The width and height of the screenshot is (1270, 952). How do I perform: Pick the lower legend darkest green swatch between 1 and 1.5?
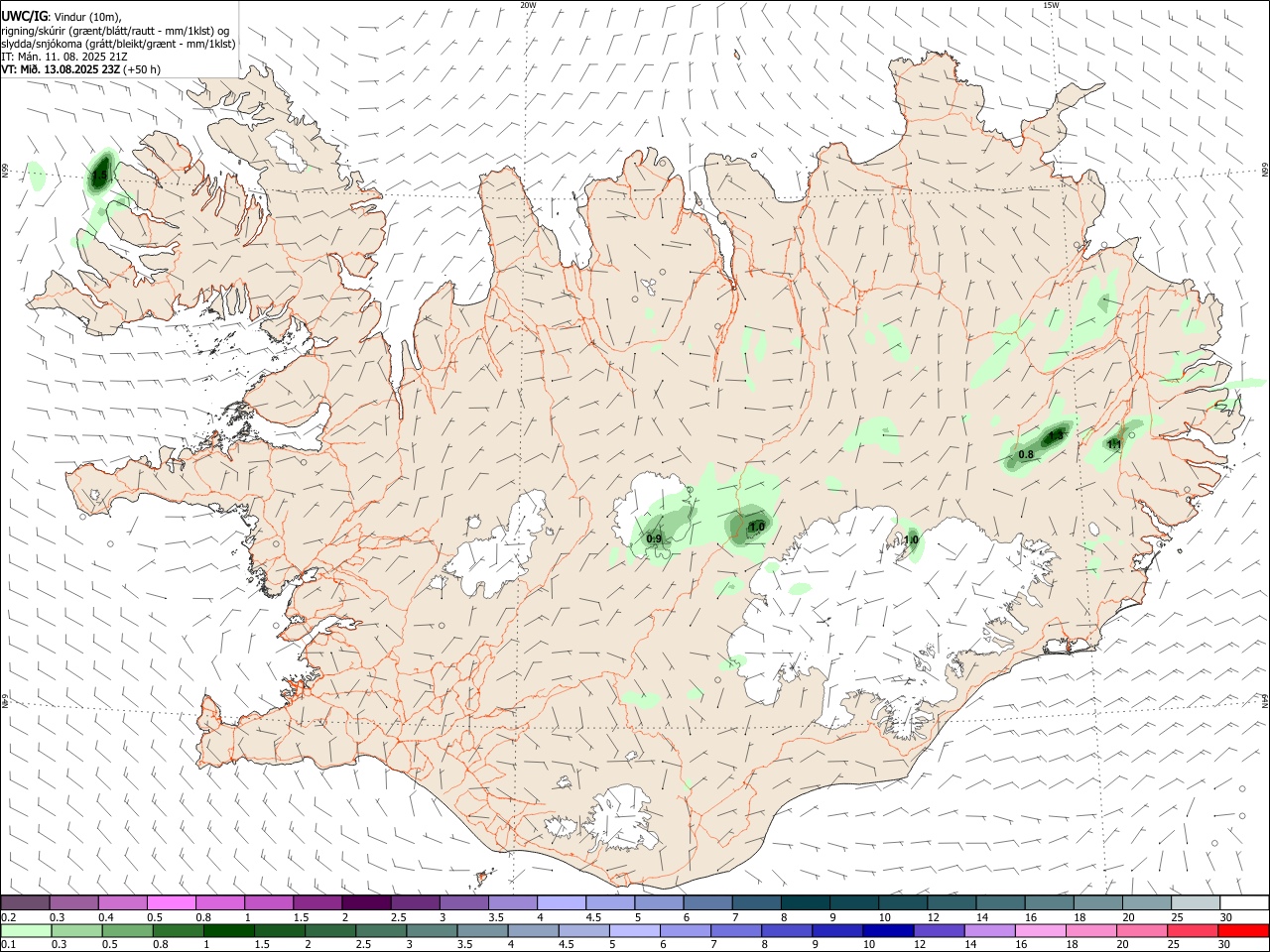[228, 930]
